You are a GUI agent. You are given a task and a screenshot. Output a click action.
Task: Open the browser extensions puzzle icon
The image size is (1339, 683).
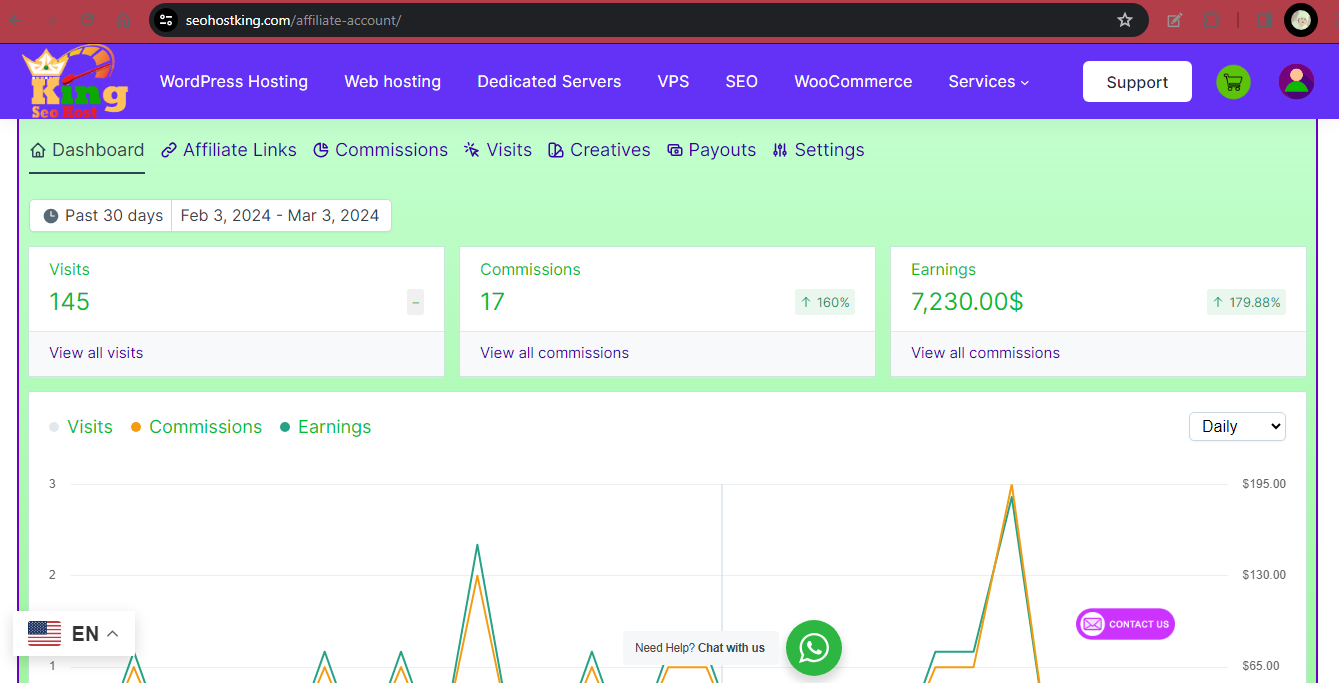(x=1211, y=20)
